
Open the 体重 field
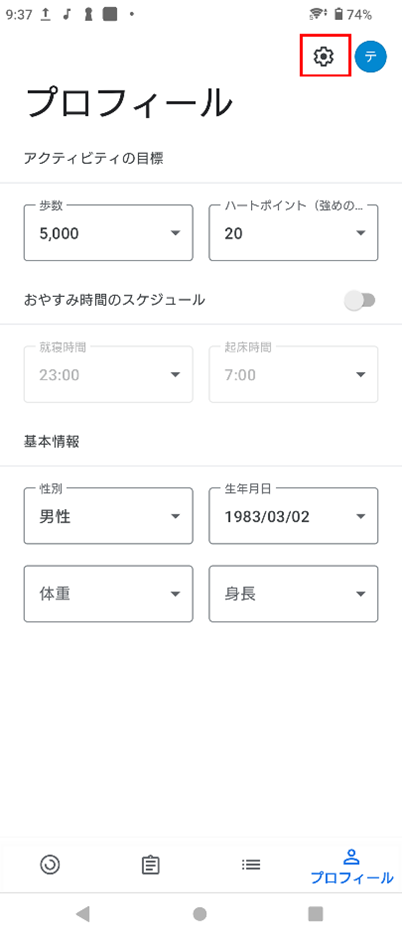pyautogui.click(x=108, y=594)
